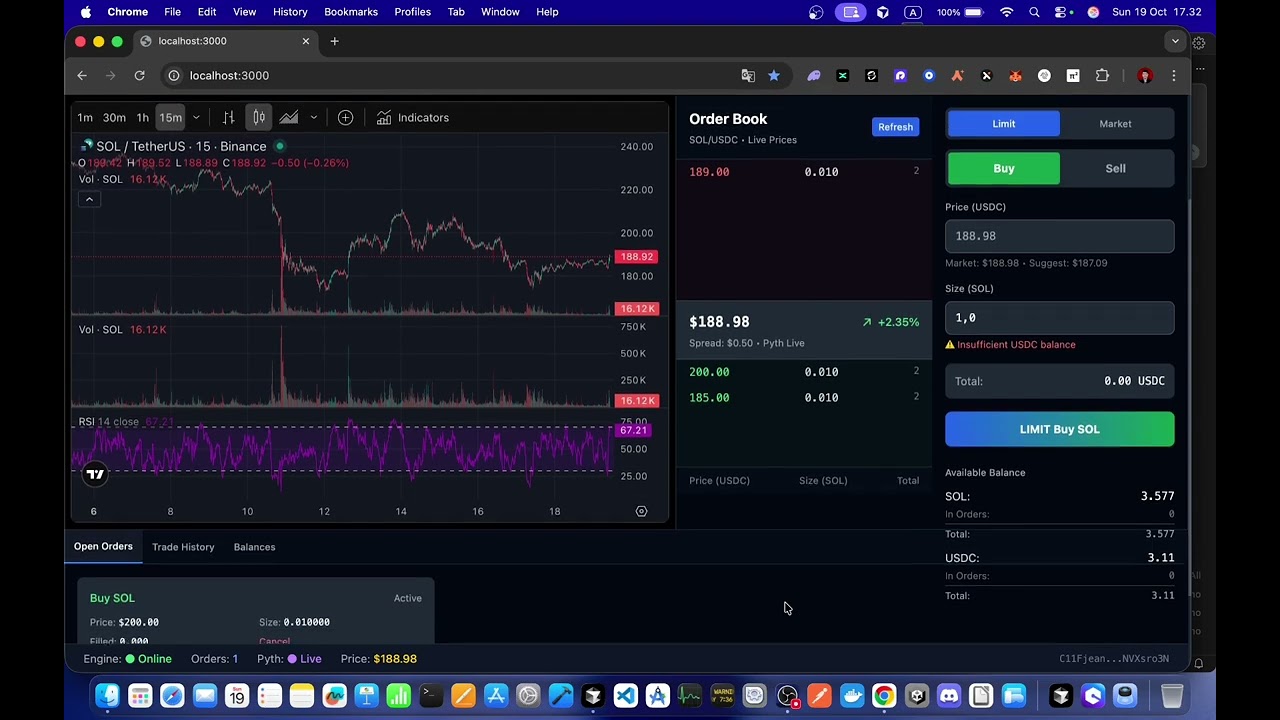The width and height of the screenshot is (1280, 720).
Task: Select the bar chart style icon
Action: point(228,118)
